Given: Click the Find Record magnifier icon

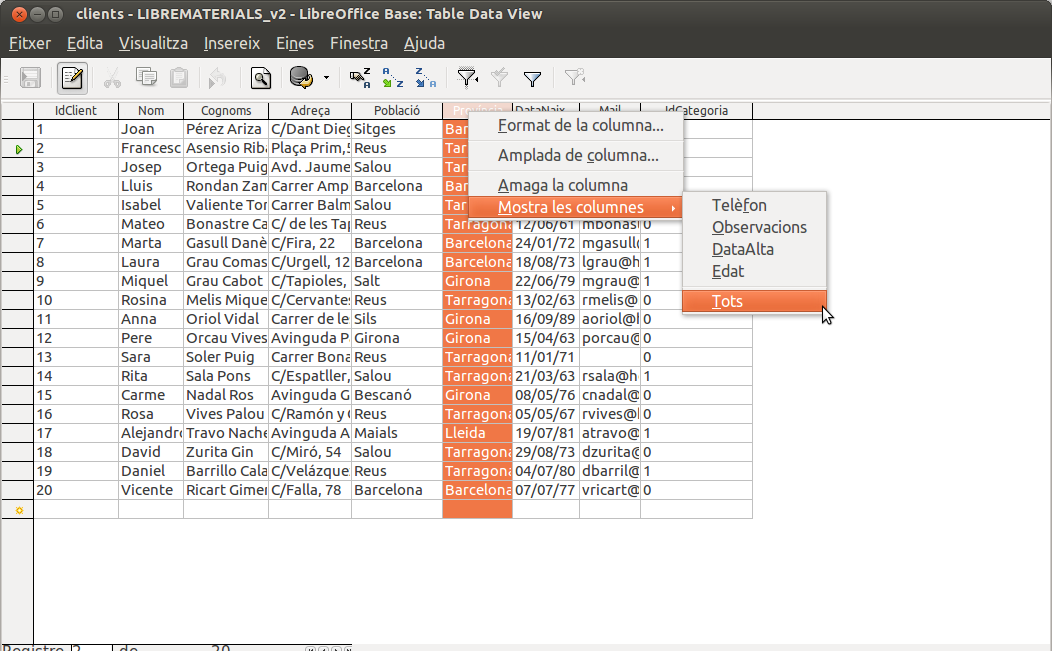Looking at the screenshot, I should pos(261,77).
